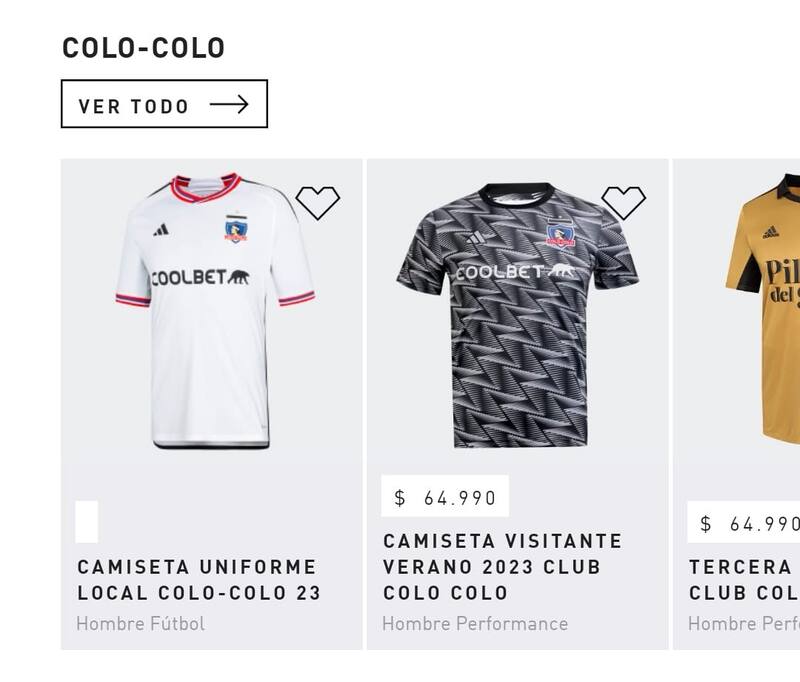Click the Coolbet logo on black jersey
The image size is (800, 682).
tap(515, 272)
